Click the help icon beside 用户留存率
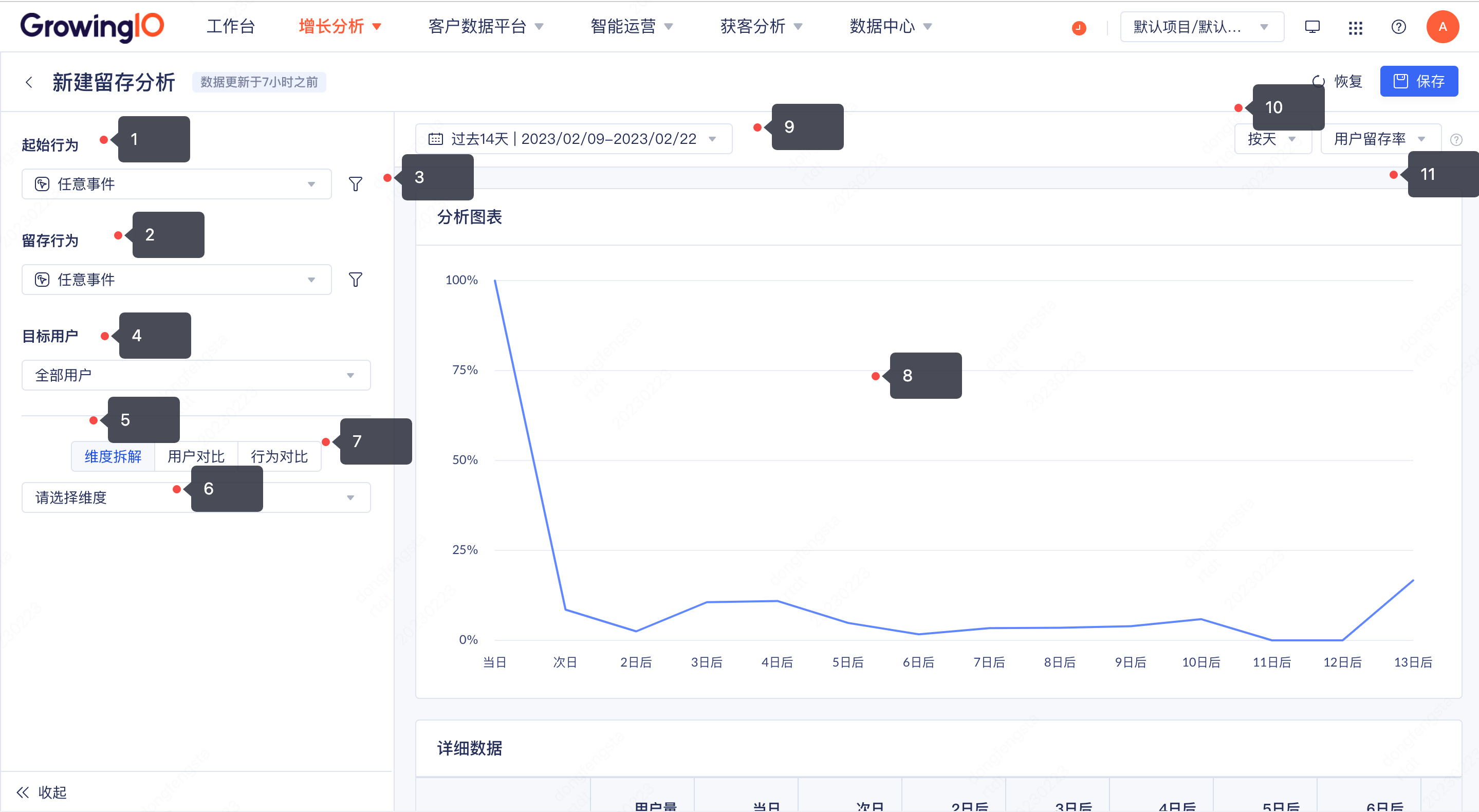This screenshot has height=812, width=1479. (x=1456, y=140)
